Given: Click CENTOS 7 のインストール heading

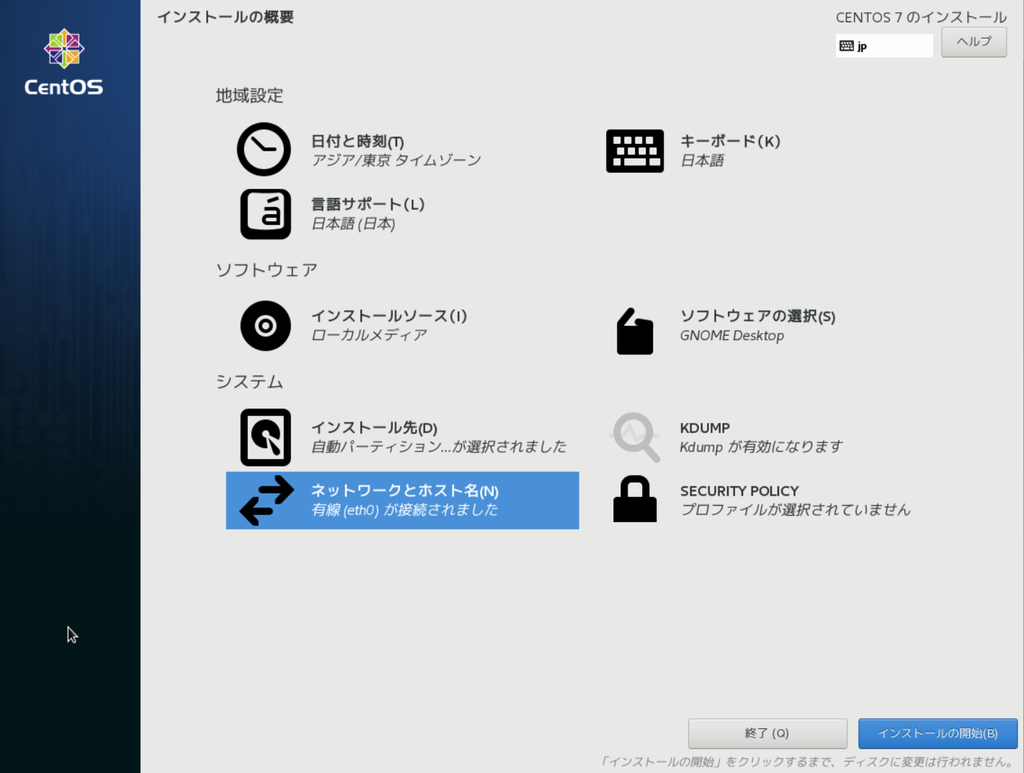Looking at the screenshot, I should coord(921,18).
